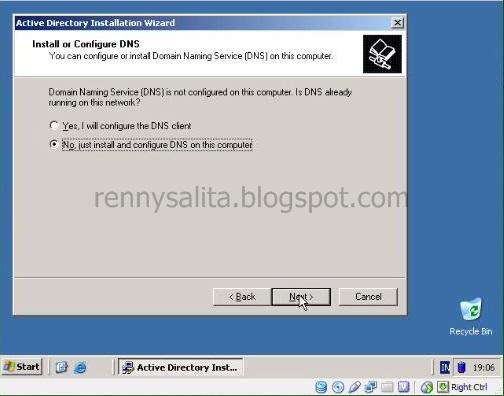Viewport: 504px width, 396px height.
Task: Click the Next button in wizard
Action: tap(301, 297)
